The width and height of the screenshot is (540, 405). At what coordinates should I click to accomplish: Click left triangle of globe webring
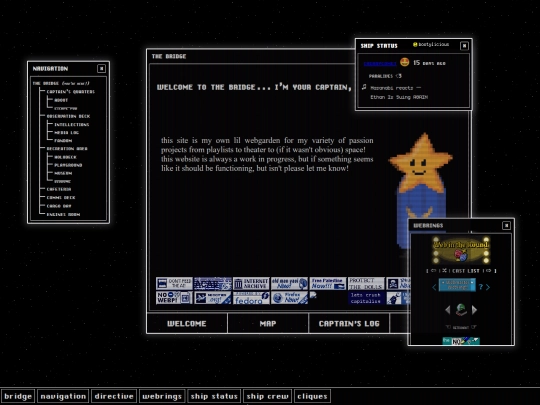(x=448, y=310)
